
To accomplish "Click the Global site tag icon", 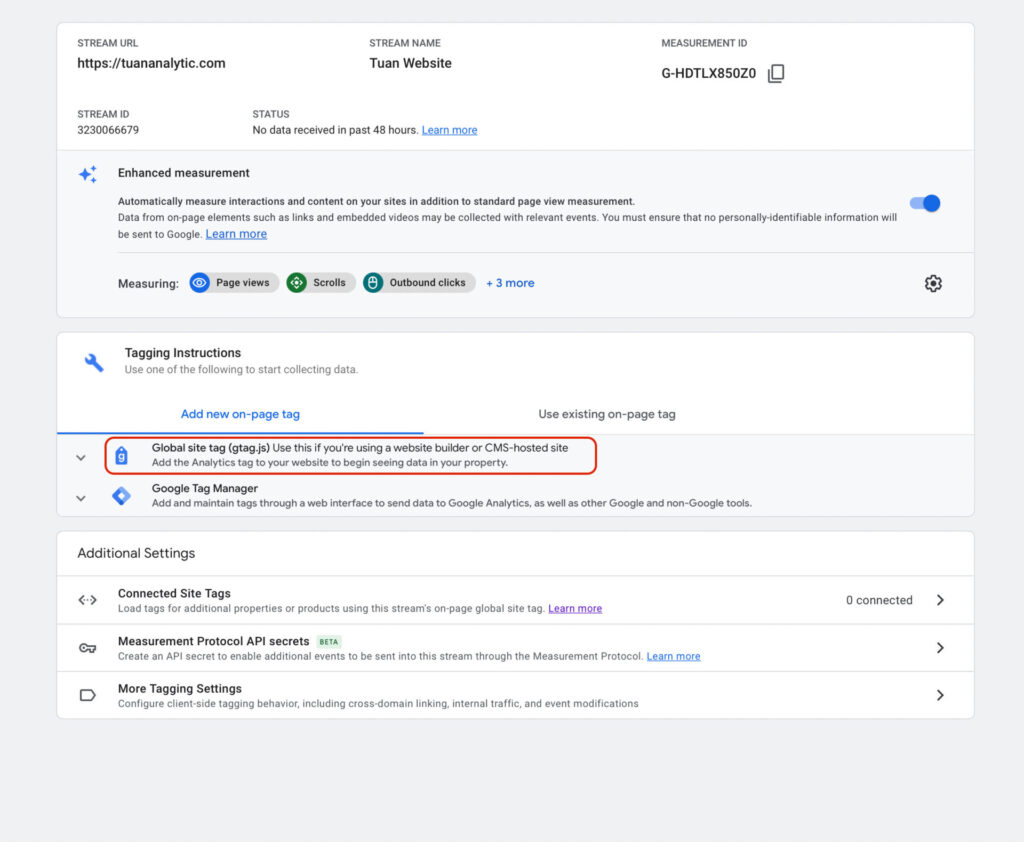I will pos(122,456).
